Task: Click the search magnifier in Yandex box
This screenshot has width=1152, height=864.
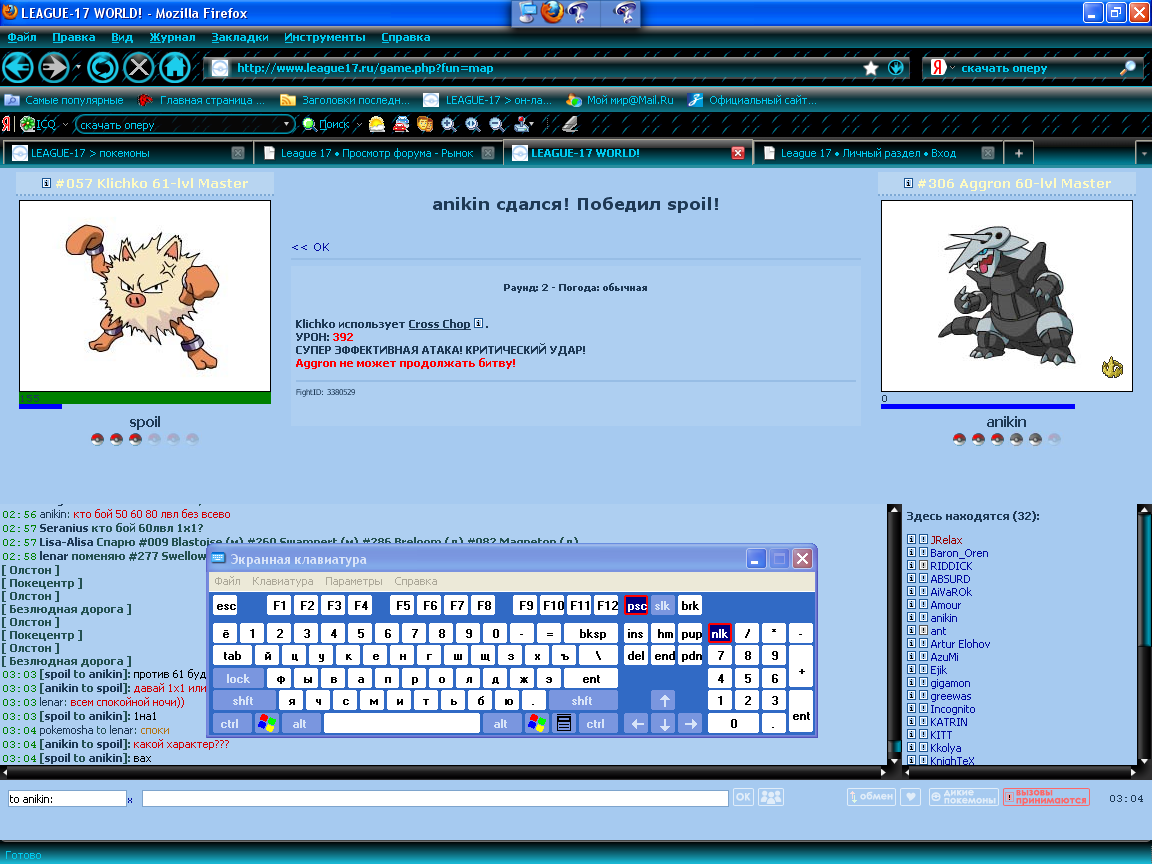Action: point(1127,68)
